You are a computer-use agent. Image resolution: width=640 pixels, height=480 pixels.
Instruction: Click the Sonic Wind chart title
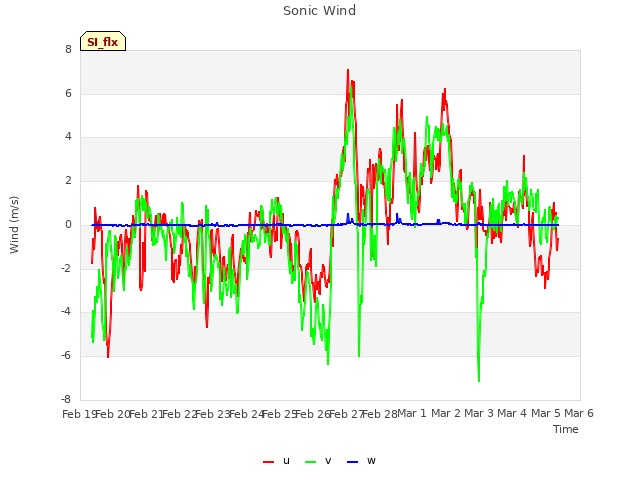point(319,11)
